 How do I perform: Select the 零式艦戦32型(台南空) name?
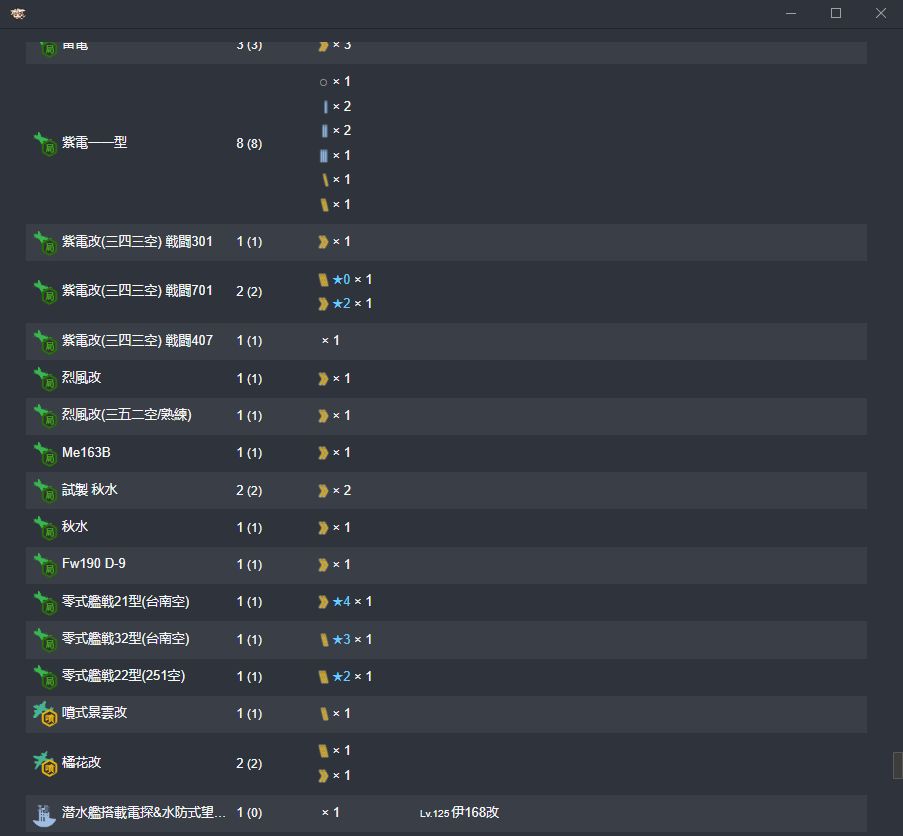pyautogui.click(x=126, y=639)
